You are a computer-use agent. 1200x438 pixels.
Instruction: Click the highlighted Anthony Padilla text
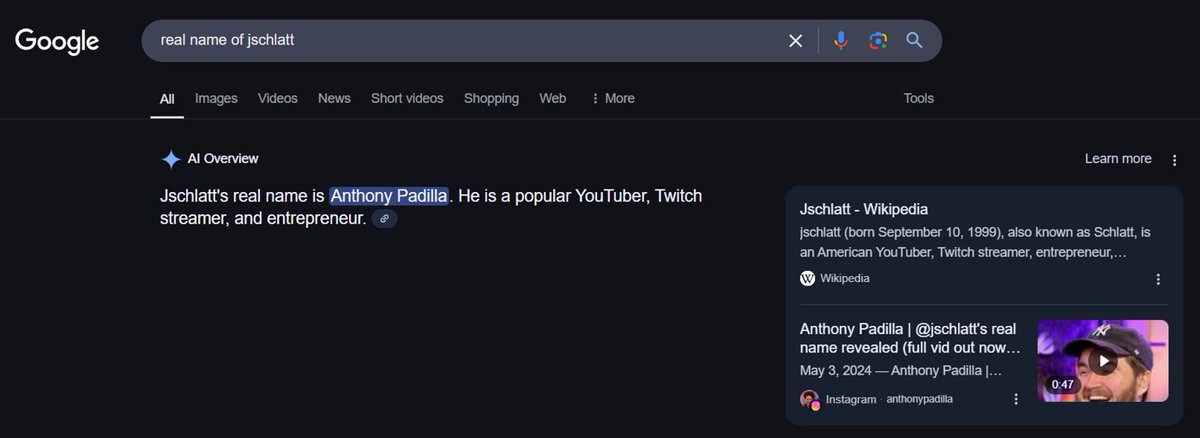tap(389, 195)
